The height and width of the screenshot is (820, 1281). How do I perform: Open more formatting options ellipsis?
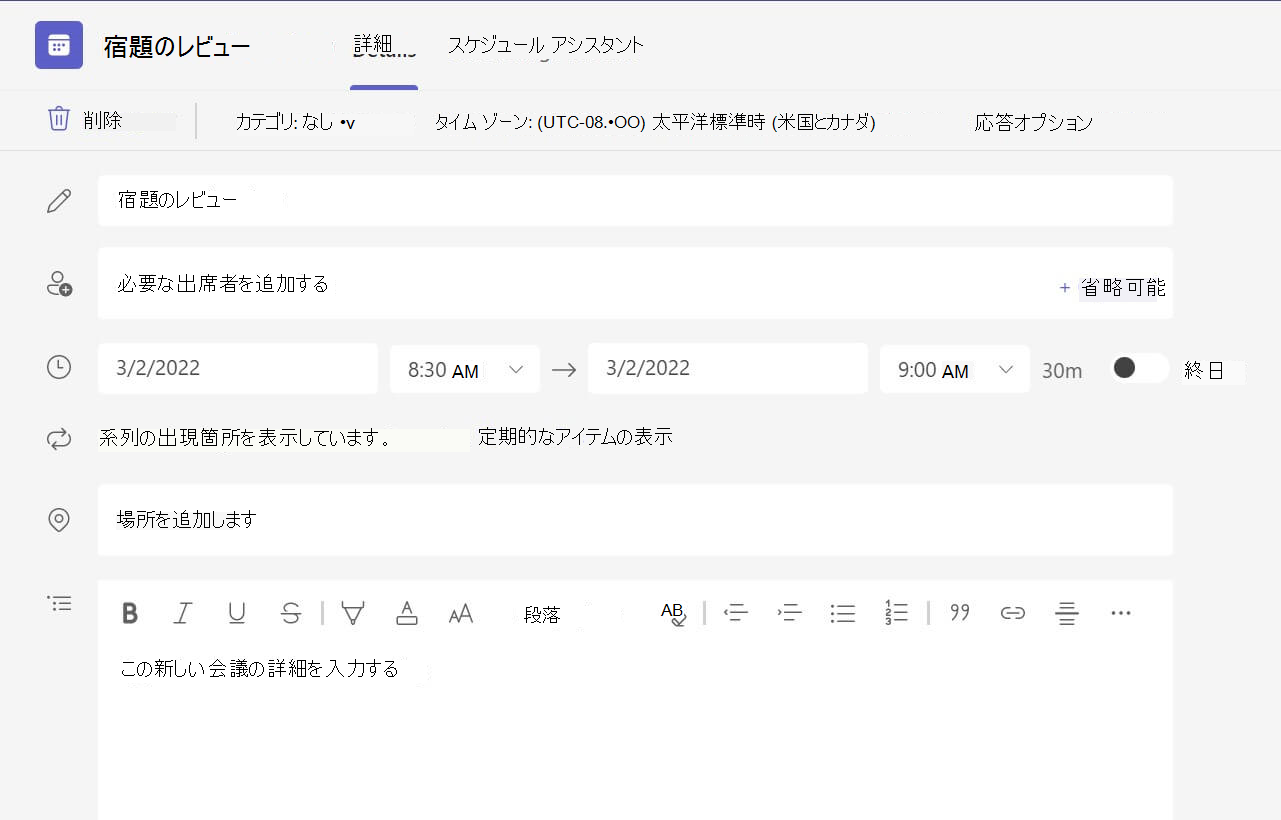tap(1121, 613)
